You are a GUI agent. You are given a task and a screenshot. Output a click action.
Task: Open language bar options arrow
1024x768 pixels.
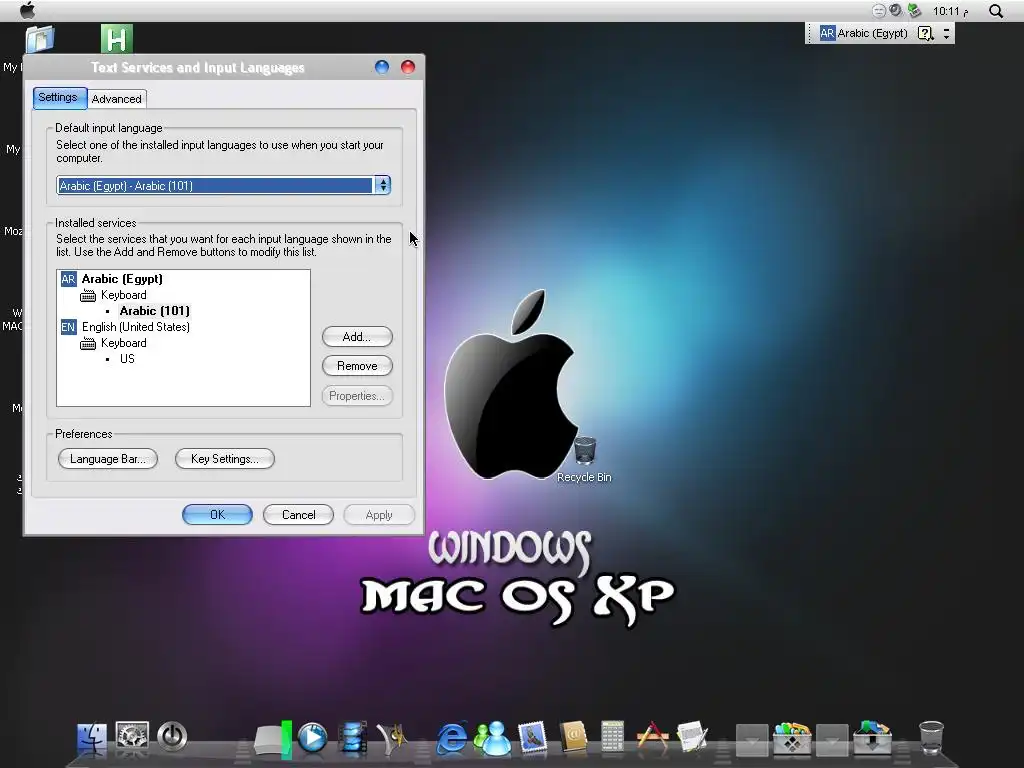tap(946, 33)
